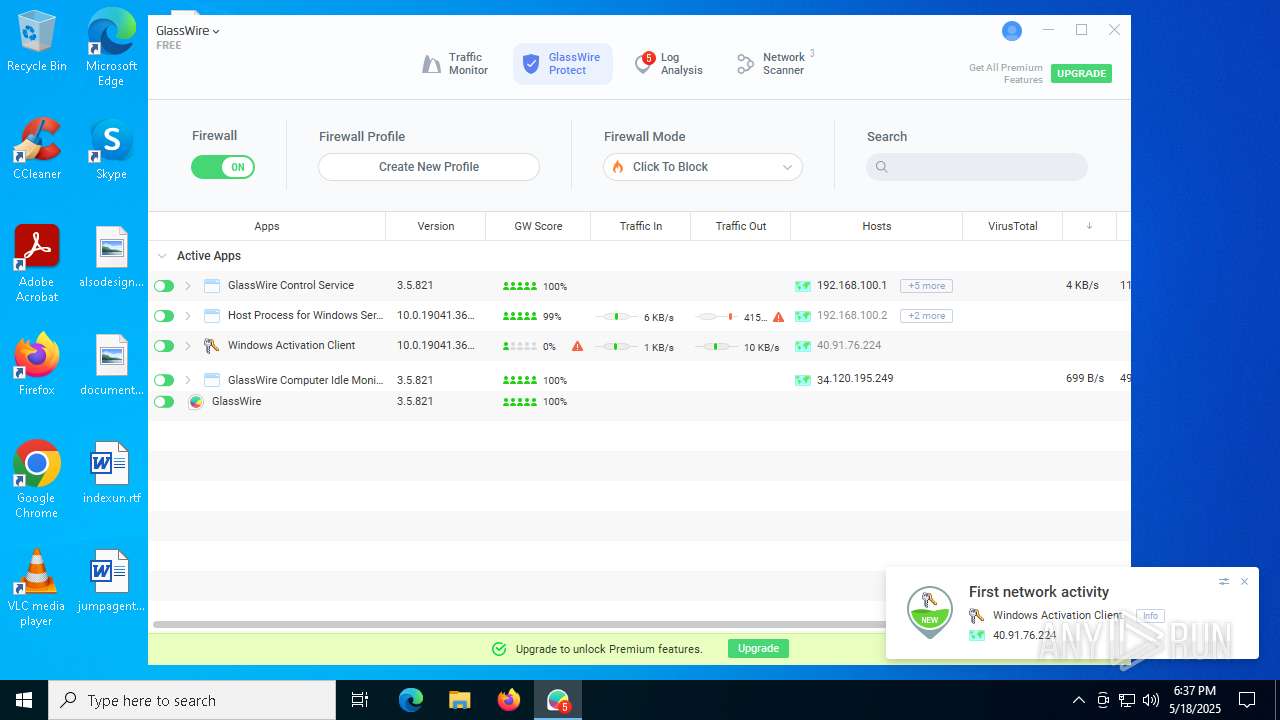Click the Upgrade button in bottom banner

point(758,649)
